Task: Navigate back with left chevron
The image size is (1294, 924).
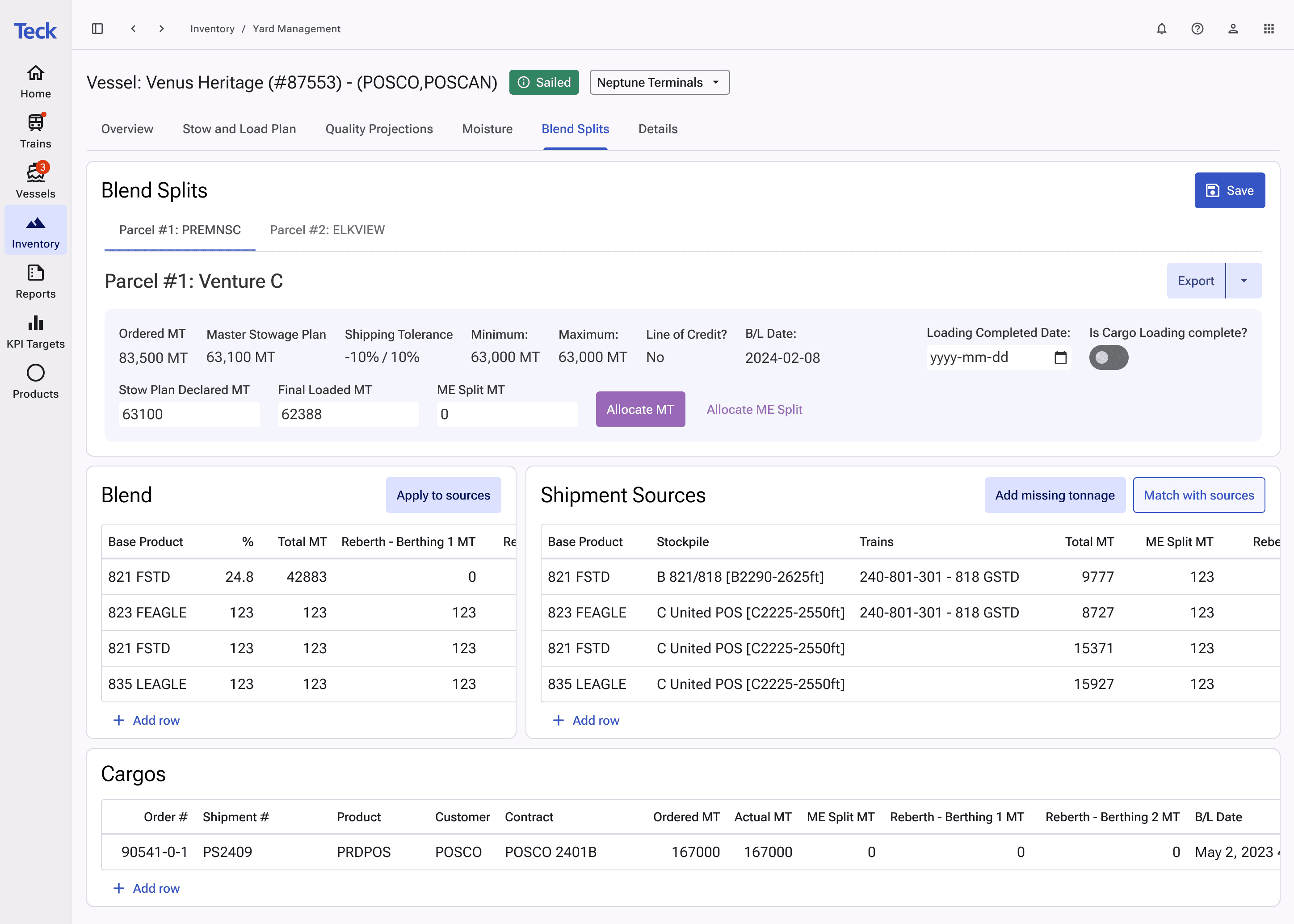Action: point(133,29)
